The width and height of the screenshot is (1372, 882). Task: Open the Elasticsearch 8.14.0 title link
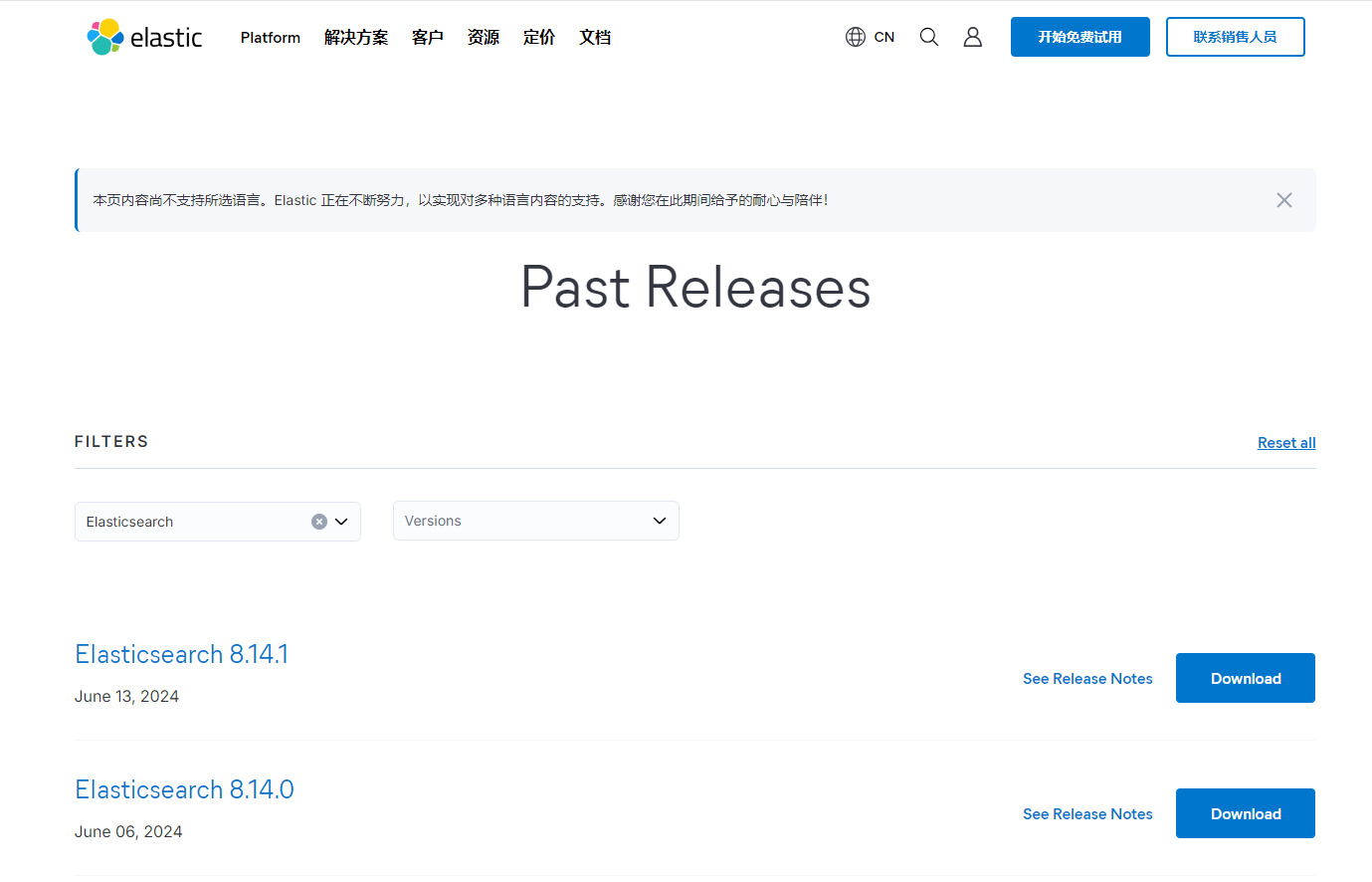185,789
